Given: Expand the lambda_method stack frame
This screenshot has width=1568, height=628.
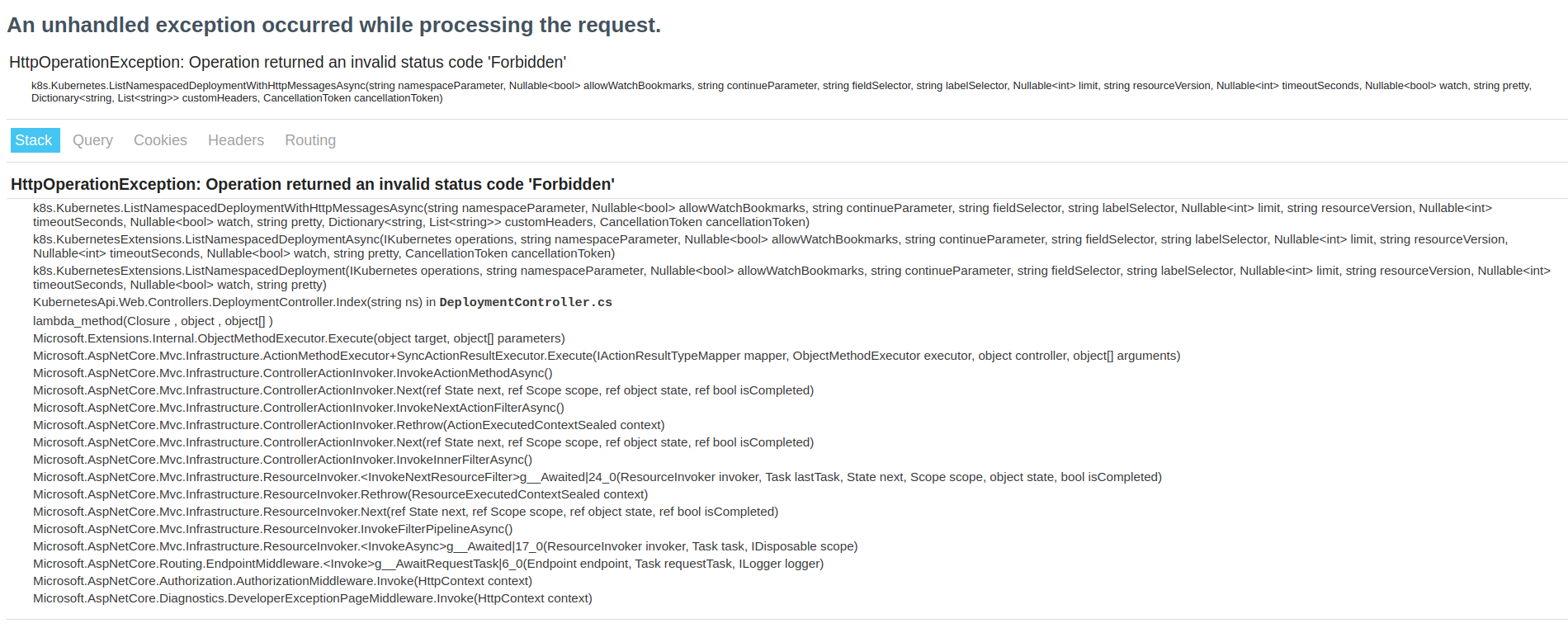Looking at the screenshot, I should (153, 321).
